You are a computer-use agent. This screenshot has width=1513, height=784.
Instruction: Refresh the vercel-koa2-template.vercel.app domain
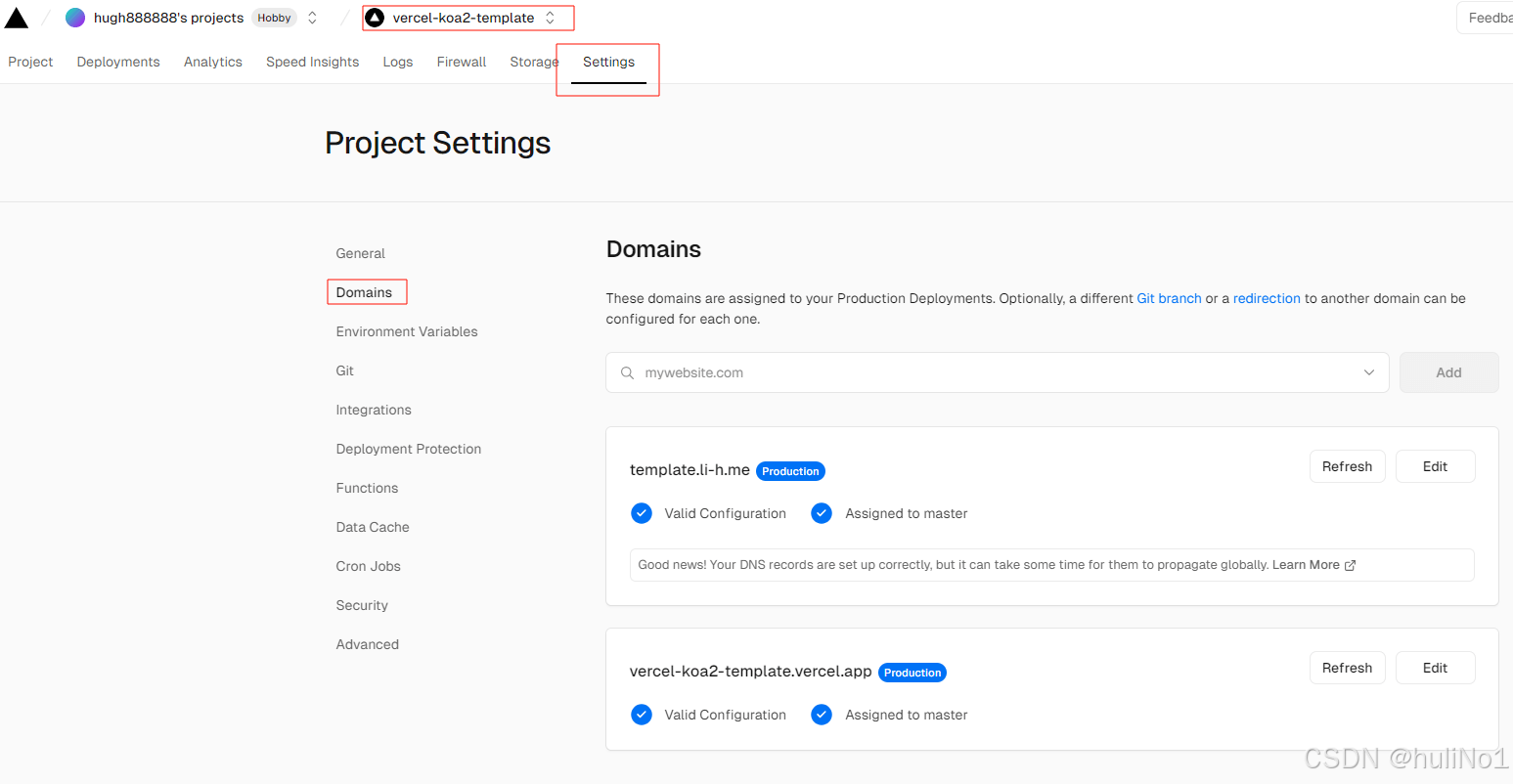(x=1347, y=668)
